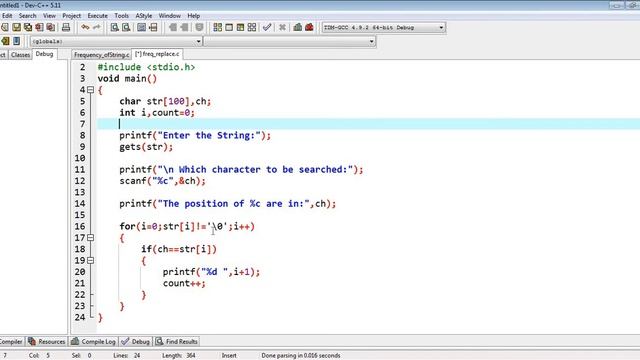Open the AStyle menu

pos(144,16)
